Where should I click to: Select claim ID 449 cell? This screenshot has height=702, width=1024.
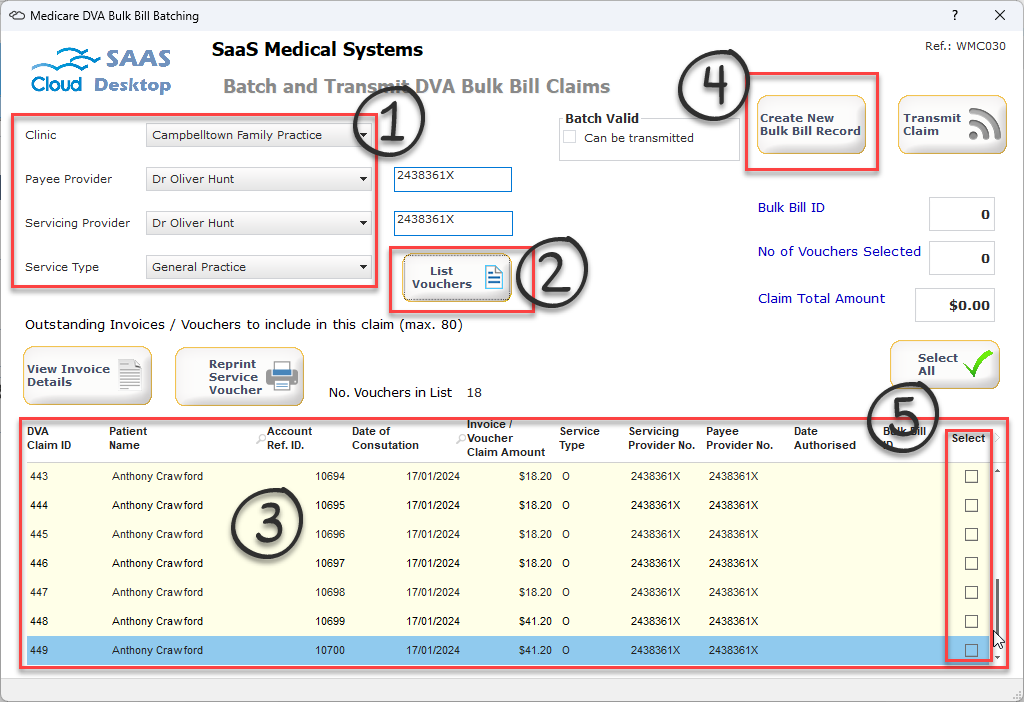(x=39, y=650)
